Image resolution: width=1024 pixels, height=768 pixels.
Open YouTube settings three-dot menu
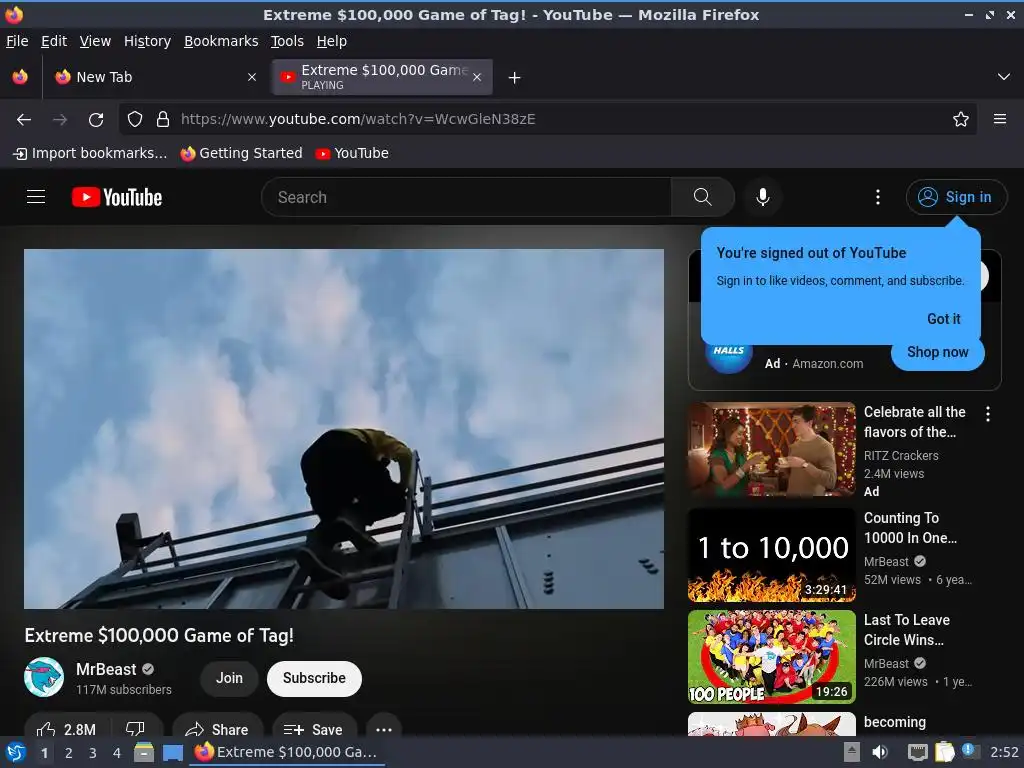[x=878, y=197]
